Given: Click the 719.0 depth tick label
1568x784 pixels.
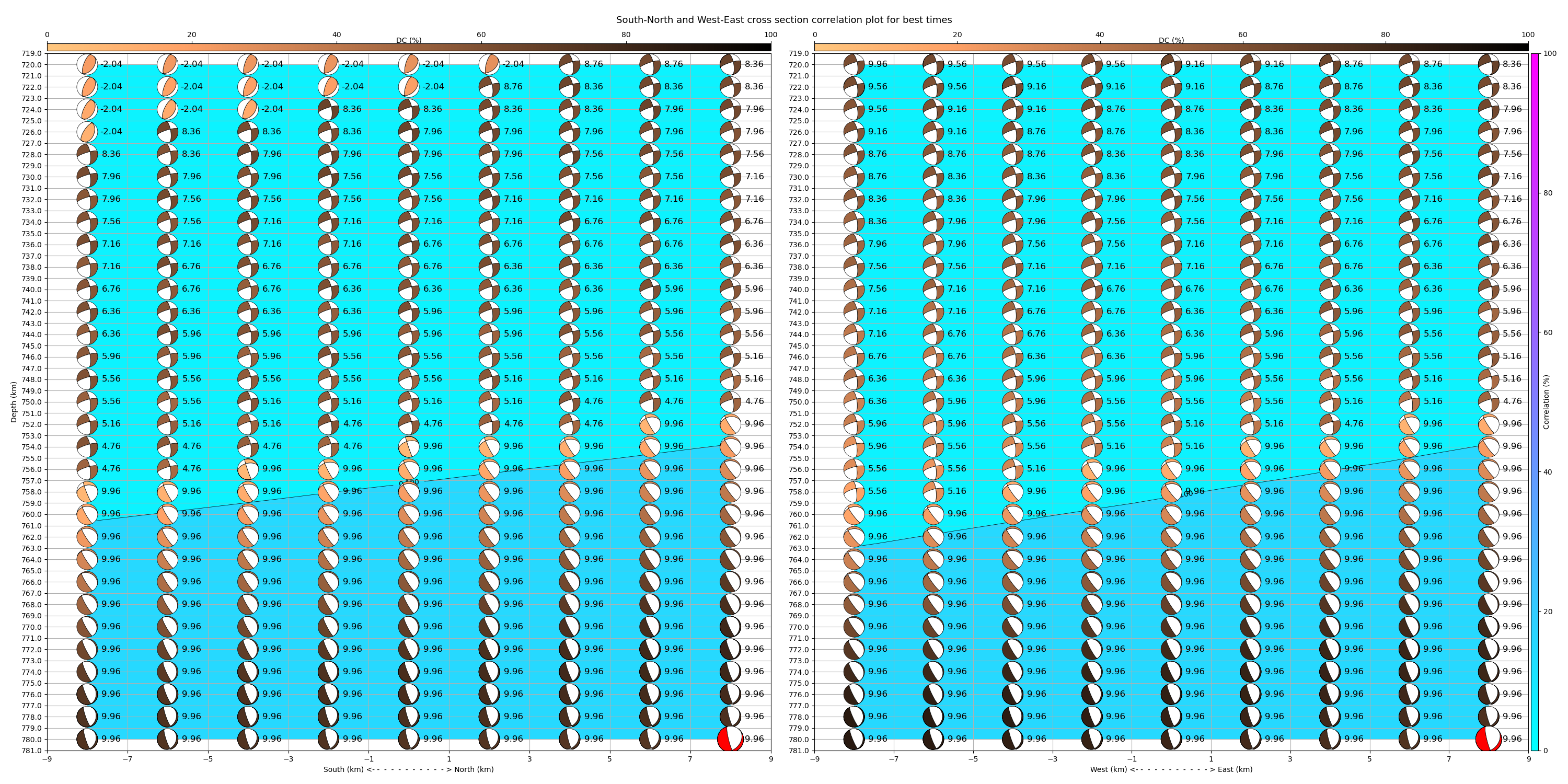Looking at the screenshot, I should click(32, 53).
